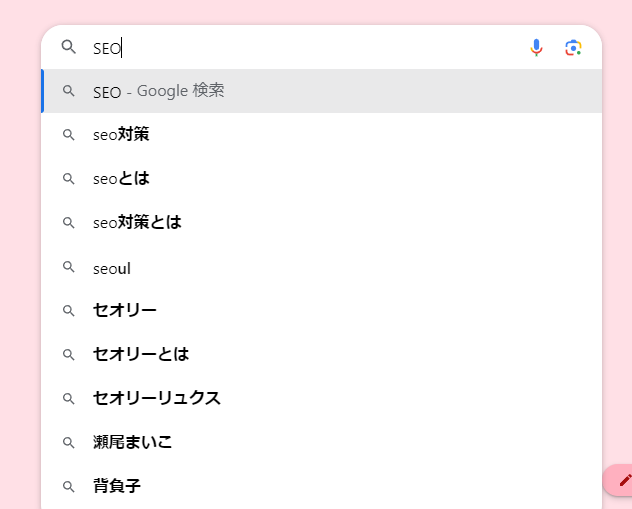This screenshot has height=509, width=632.
Task: Open Google Lens image search icon
Action: pos(573,48)
